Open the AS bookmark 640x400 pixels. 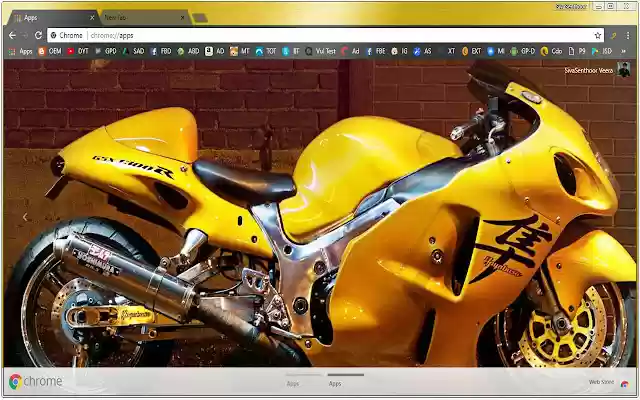pos(422,51)
